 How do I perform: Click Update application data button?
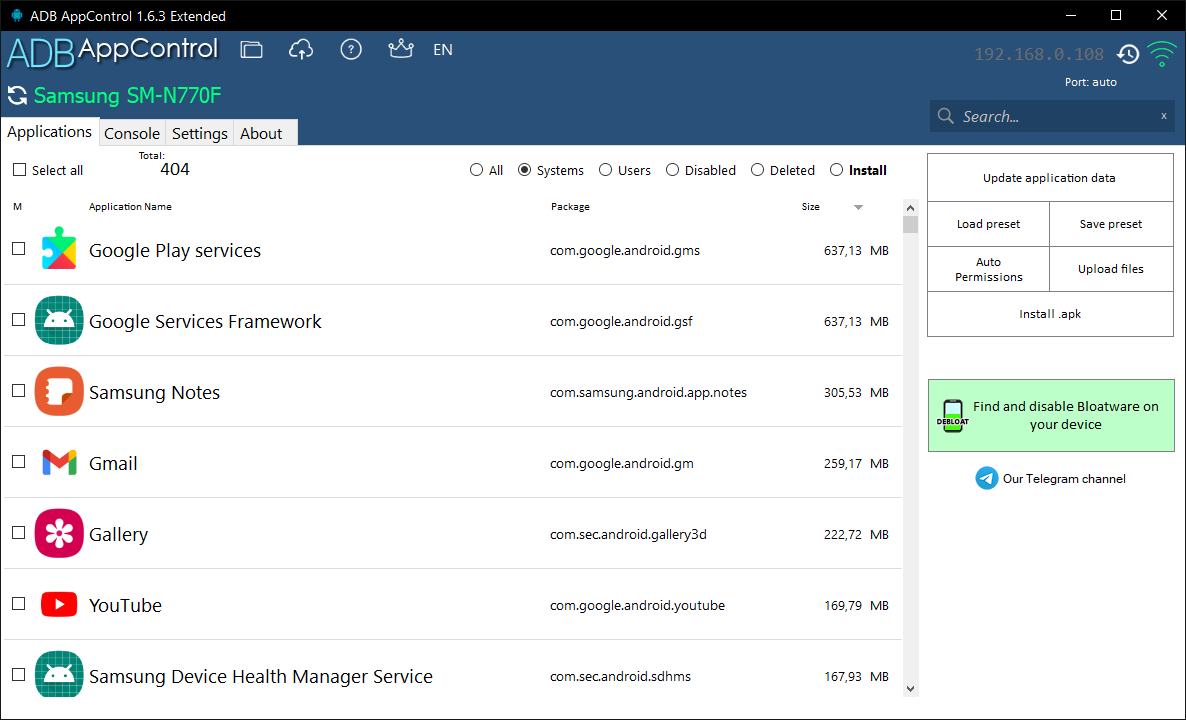[x=1050, y=178]
